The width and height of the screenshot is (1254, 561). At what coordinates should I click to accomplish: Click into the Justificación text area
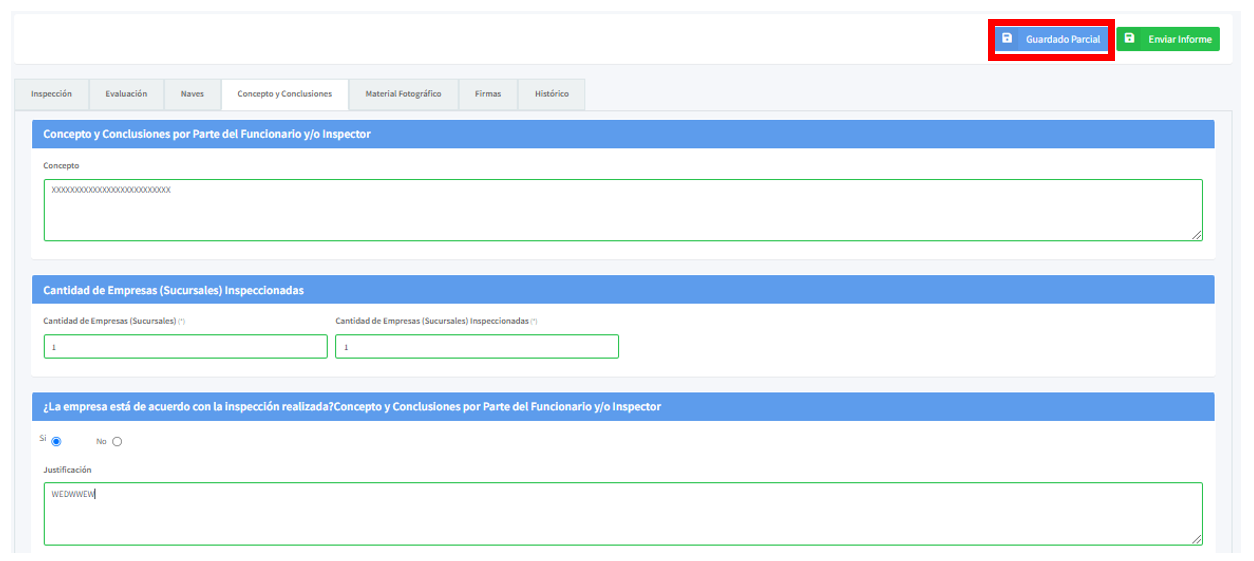(622, 514)
